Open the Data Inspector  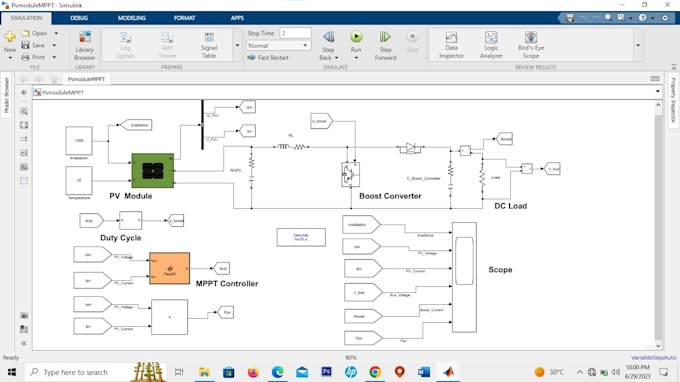click(451, 45)
